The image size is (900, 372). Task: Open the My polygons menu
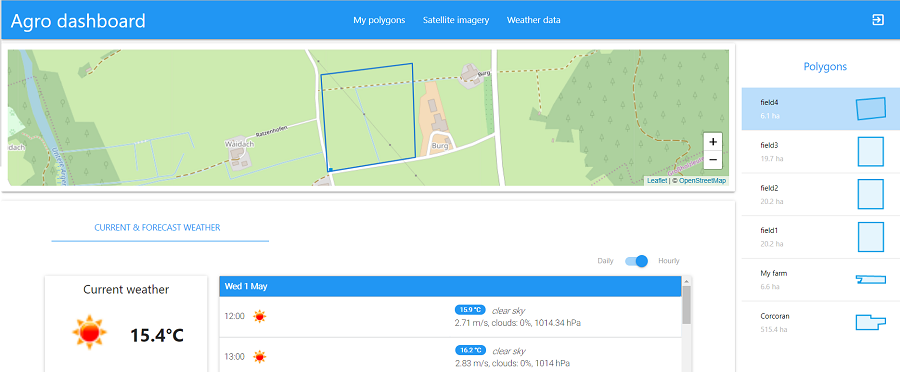379,20
